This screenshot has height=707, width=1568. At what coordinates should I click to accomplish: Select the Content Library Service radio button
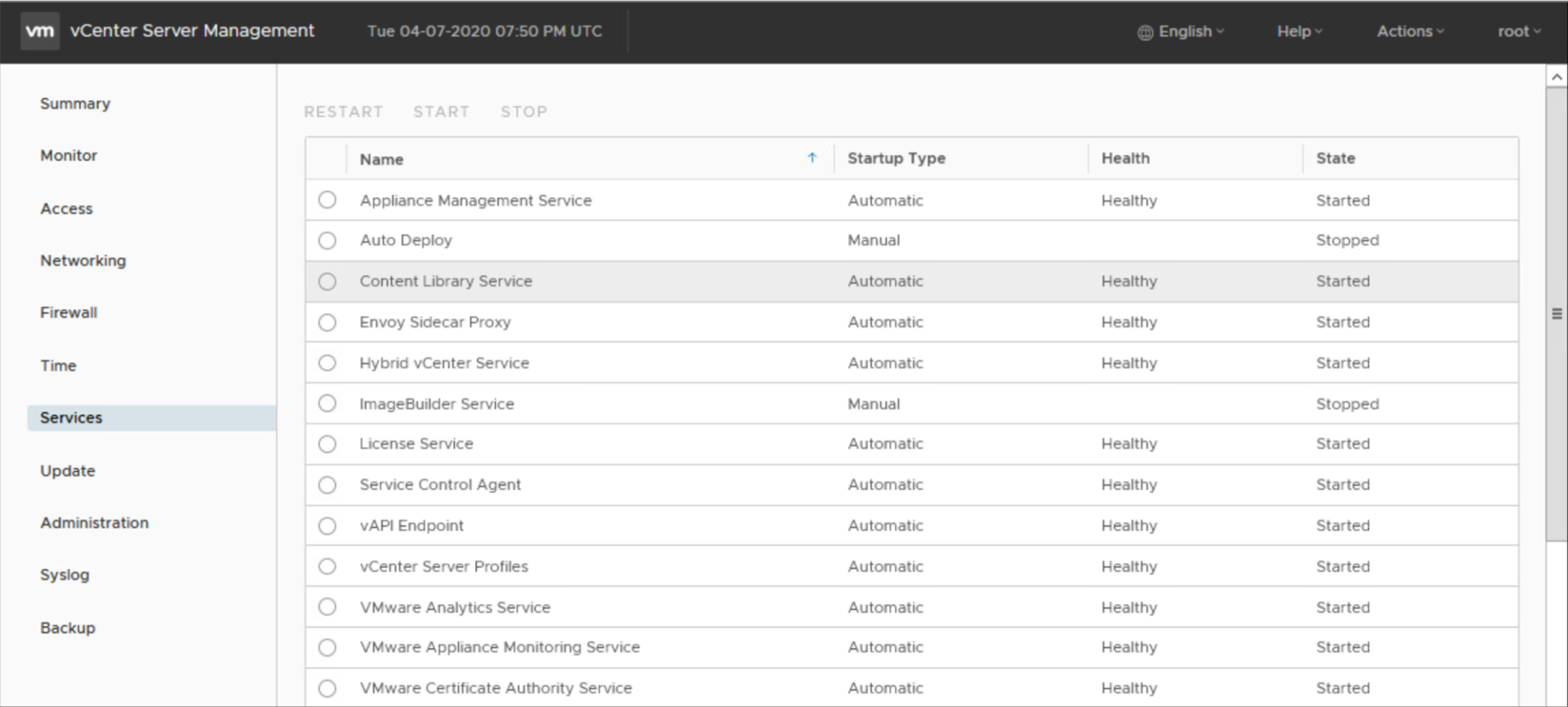(327, 282)
